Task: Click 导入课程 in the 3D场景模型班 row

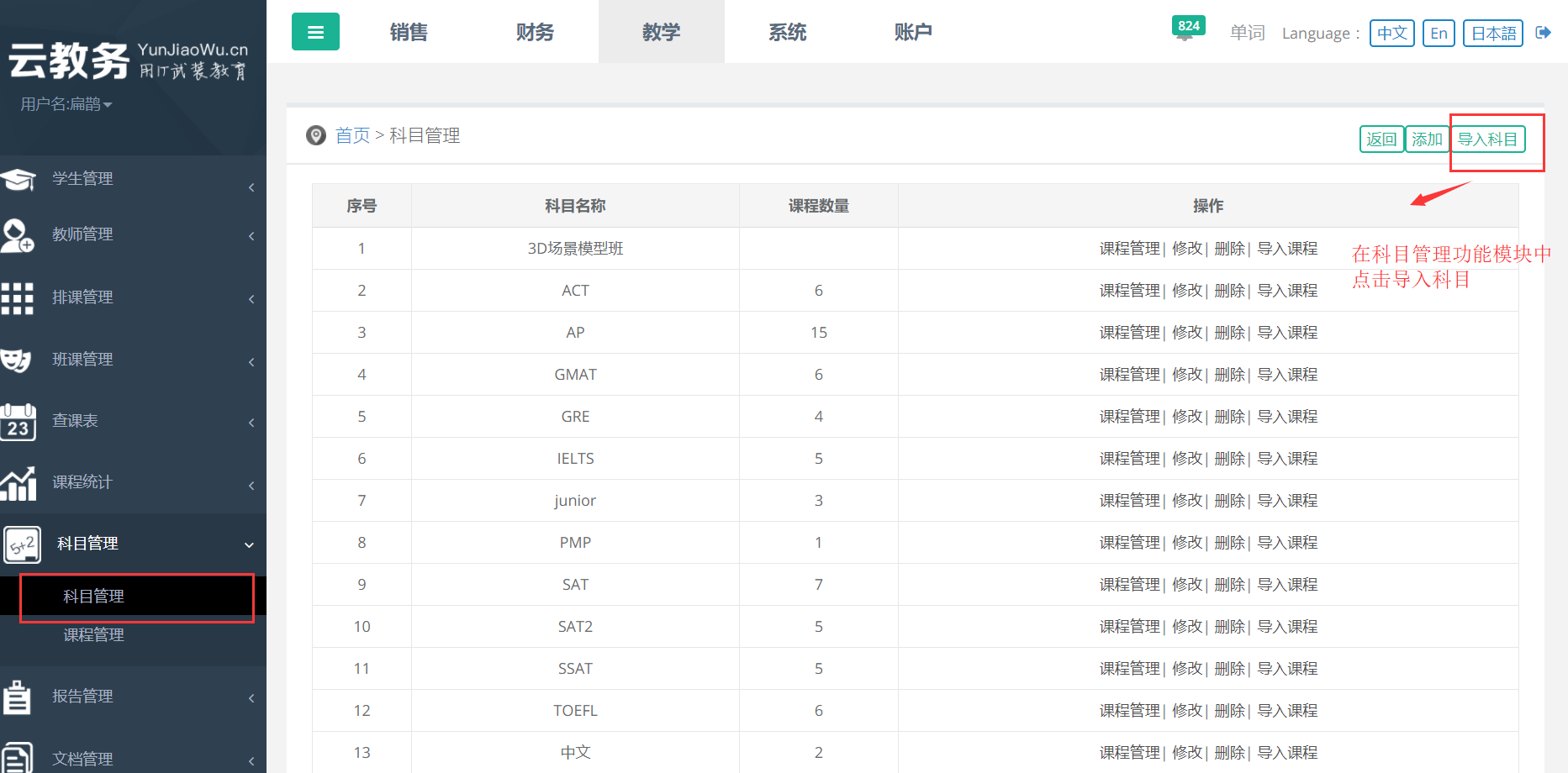Action: (1287, 249)
